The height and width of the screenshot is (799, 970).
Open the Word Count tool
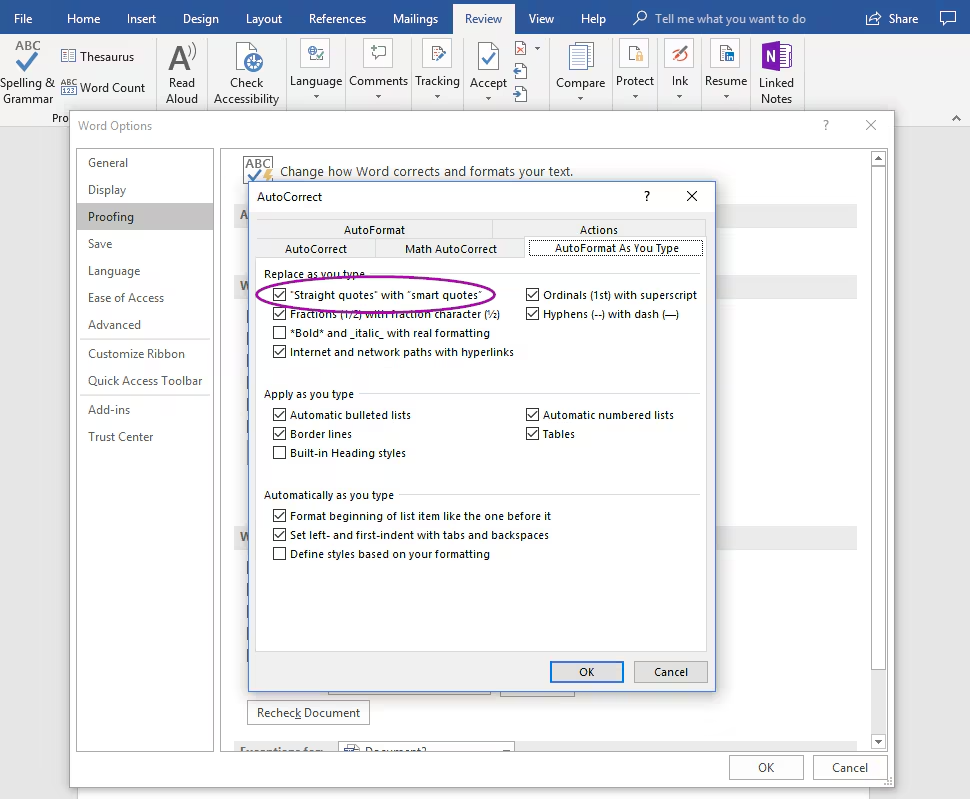[x=103, y=88]
